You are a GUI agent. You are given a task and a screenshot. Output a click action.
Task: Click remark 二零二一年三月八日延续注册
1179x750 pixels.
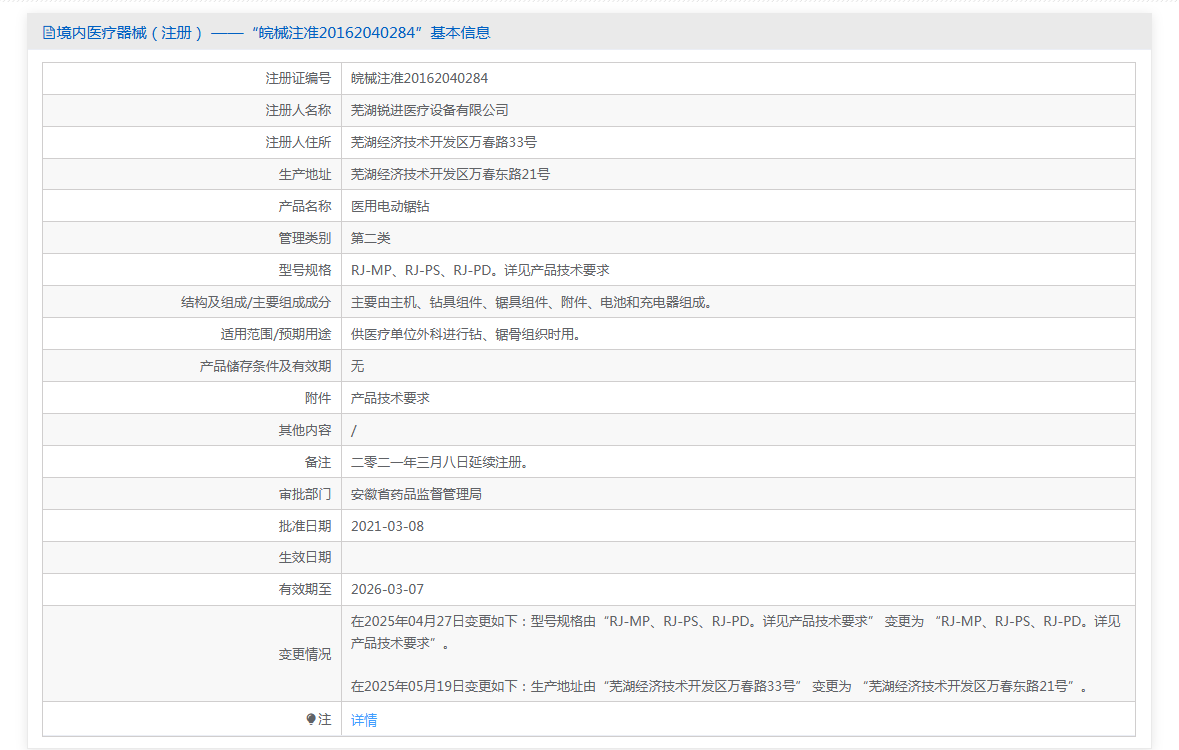[439, 462]
